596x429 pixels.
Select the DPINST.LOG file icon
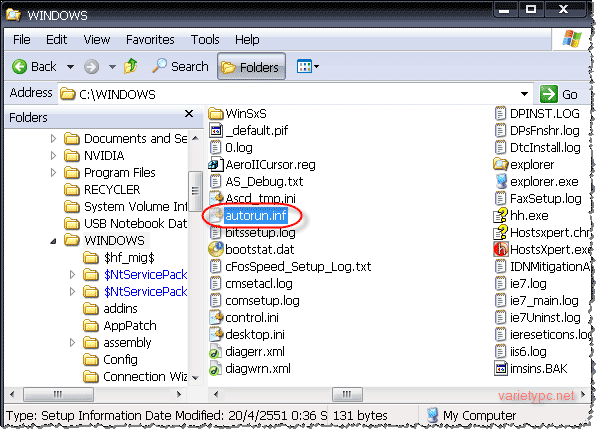point(500,113)
